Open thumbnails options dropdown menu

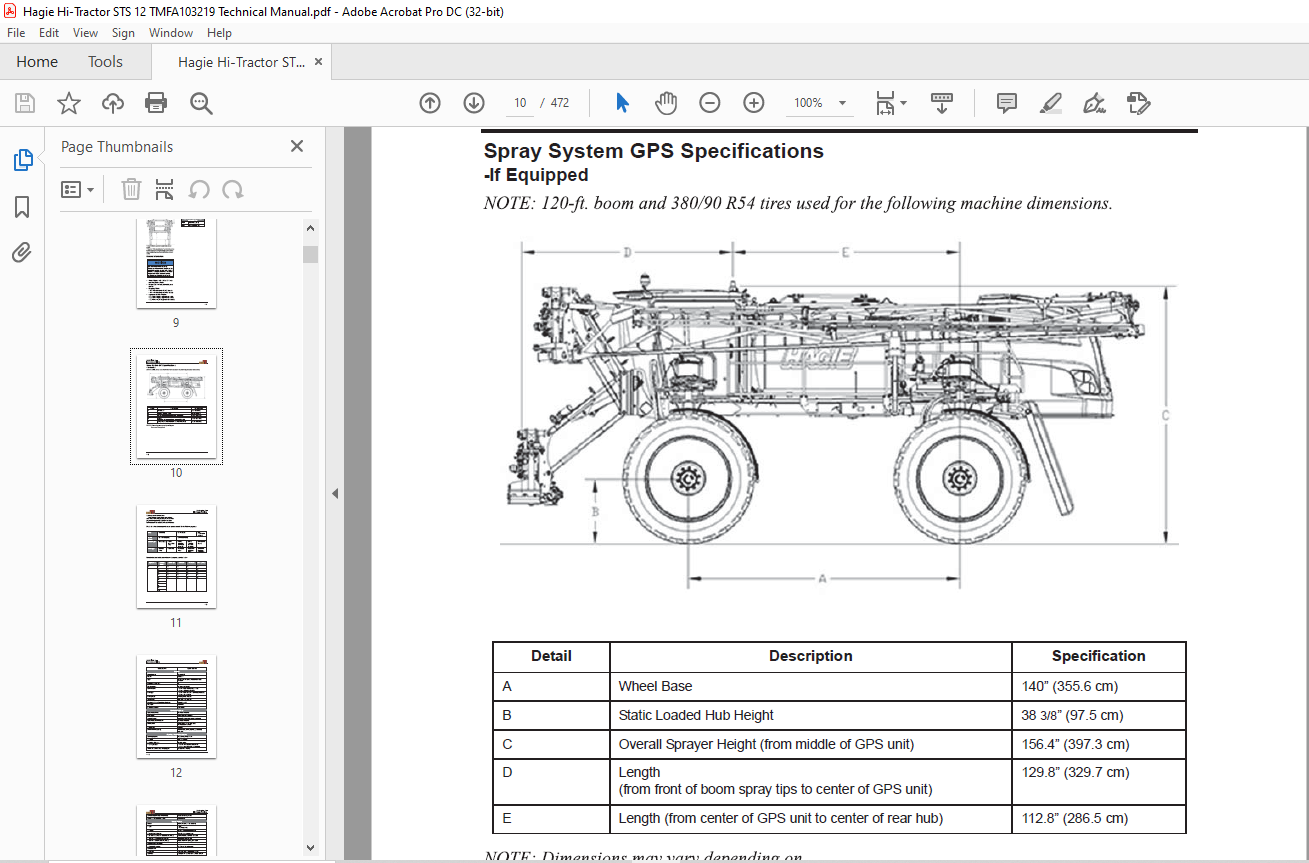pyautogui.click(x=78, y=189)
